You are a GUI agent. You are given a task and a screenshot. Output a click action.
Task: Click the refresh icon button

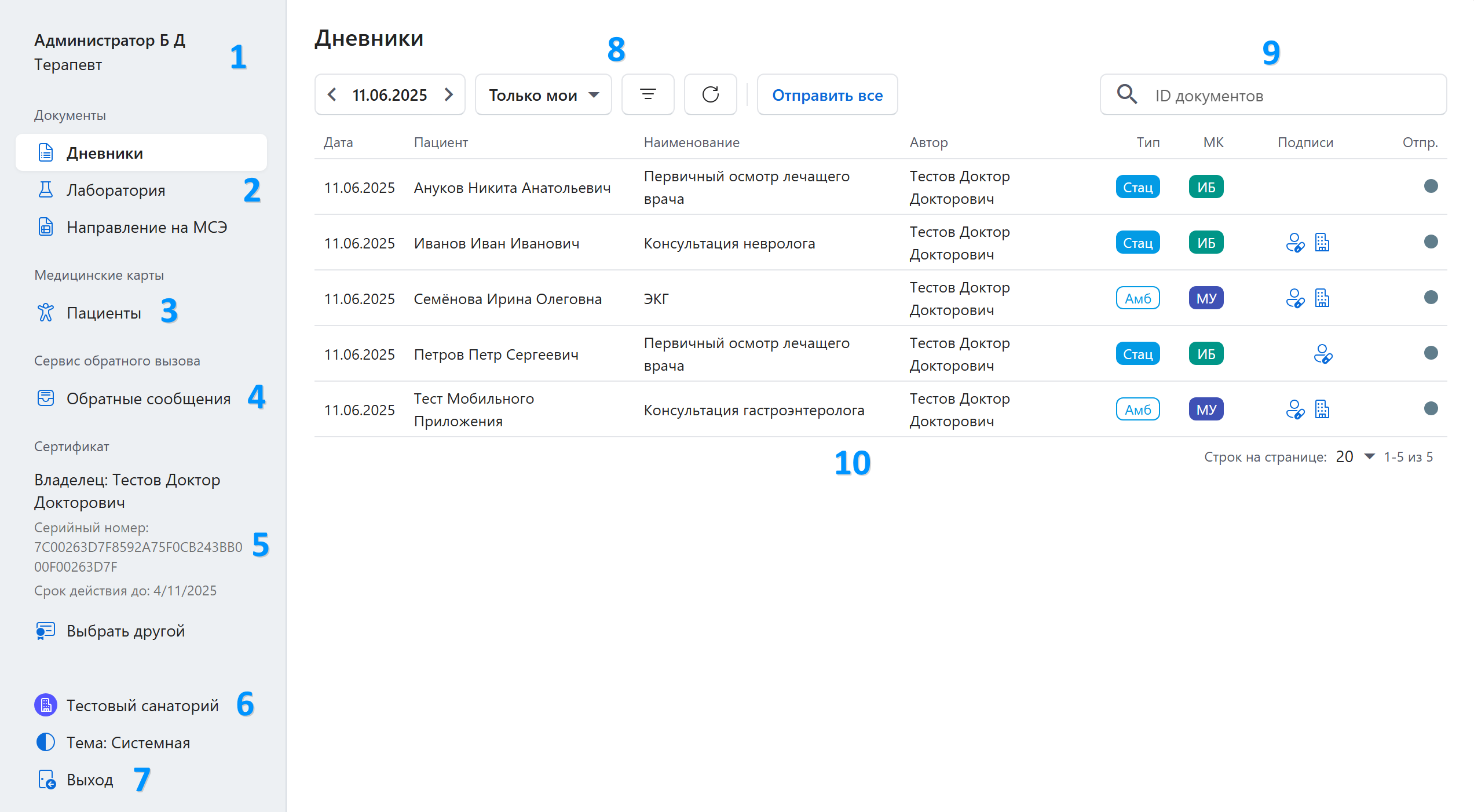click(x=710, y=94)
